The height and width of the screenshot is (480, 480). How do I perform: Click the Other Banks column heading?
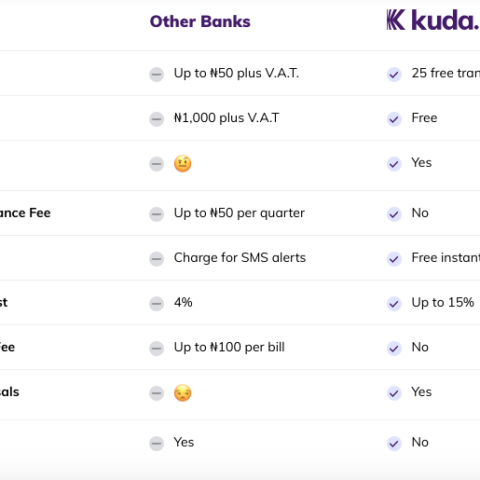tap(200, 22)
